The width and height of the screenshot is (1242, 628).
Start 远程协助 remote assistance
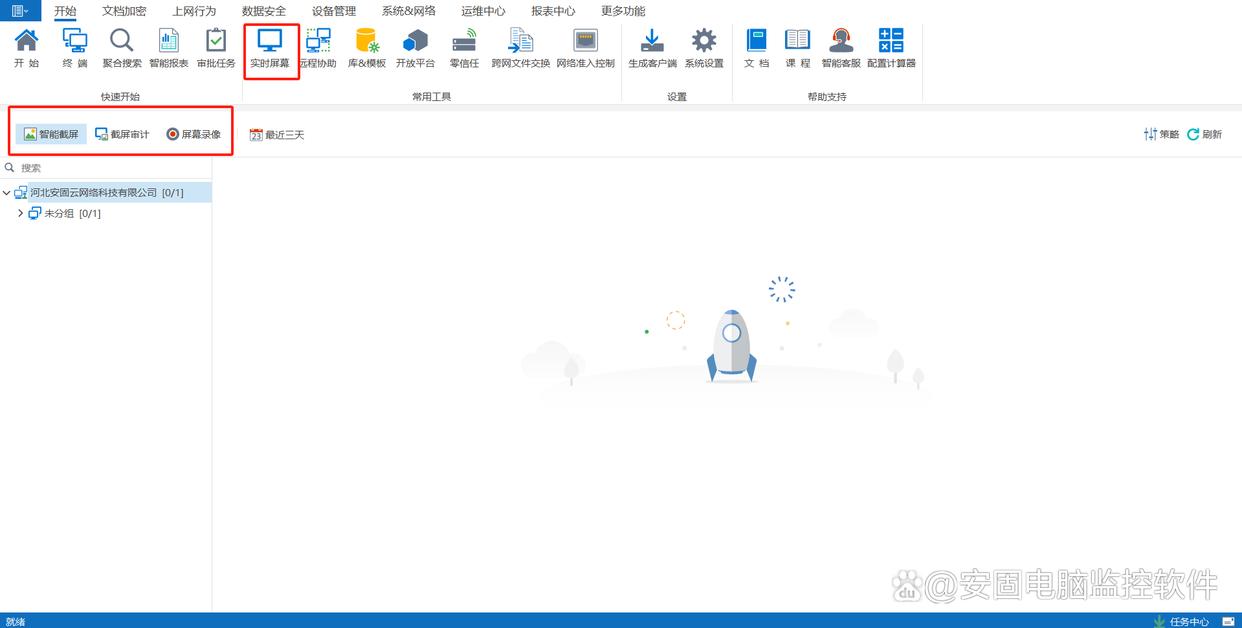318,48
